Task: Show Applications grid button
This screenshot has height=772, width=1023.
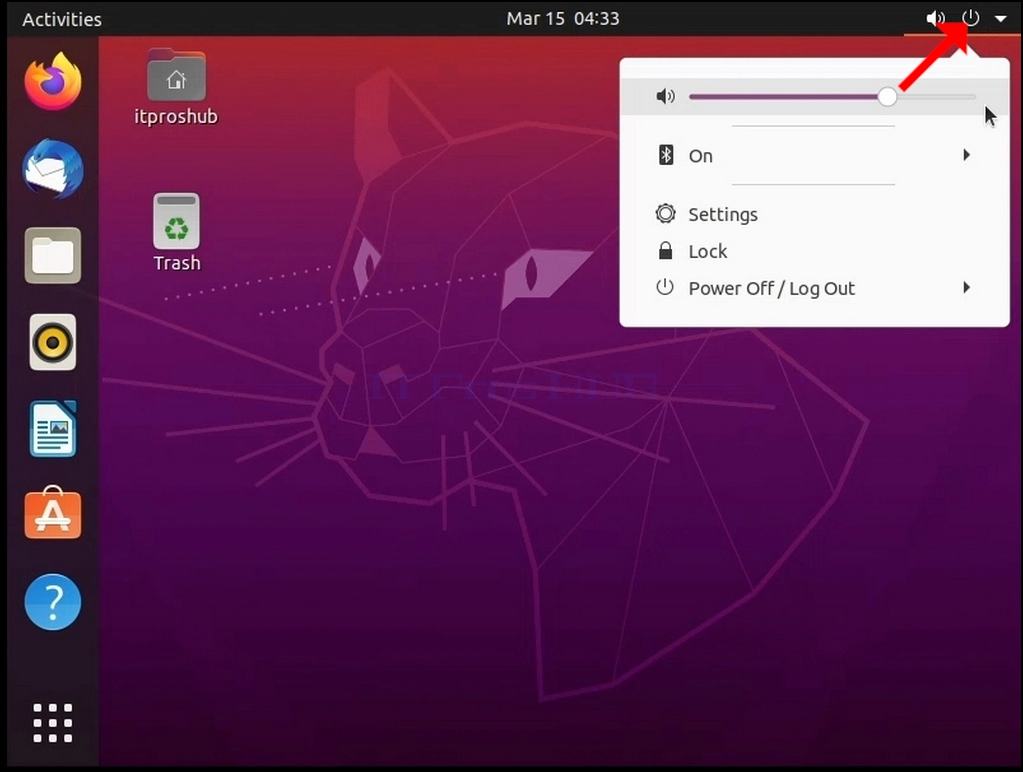Action: click(53, 723)
